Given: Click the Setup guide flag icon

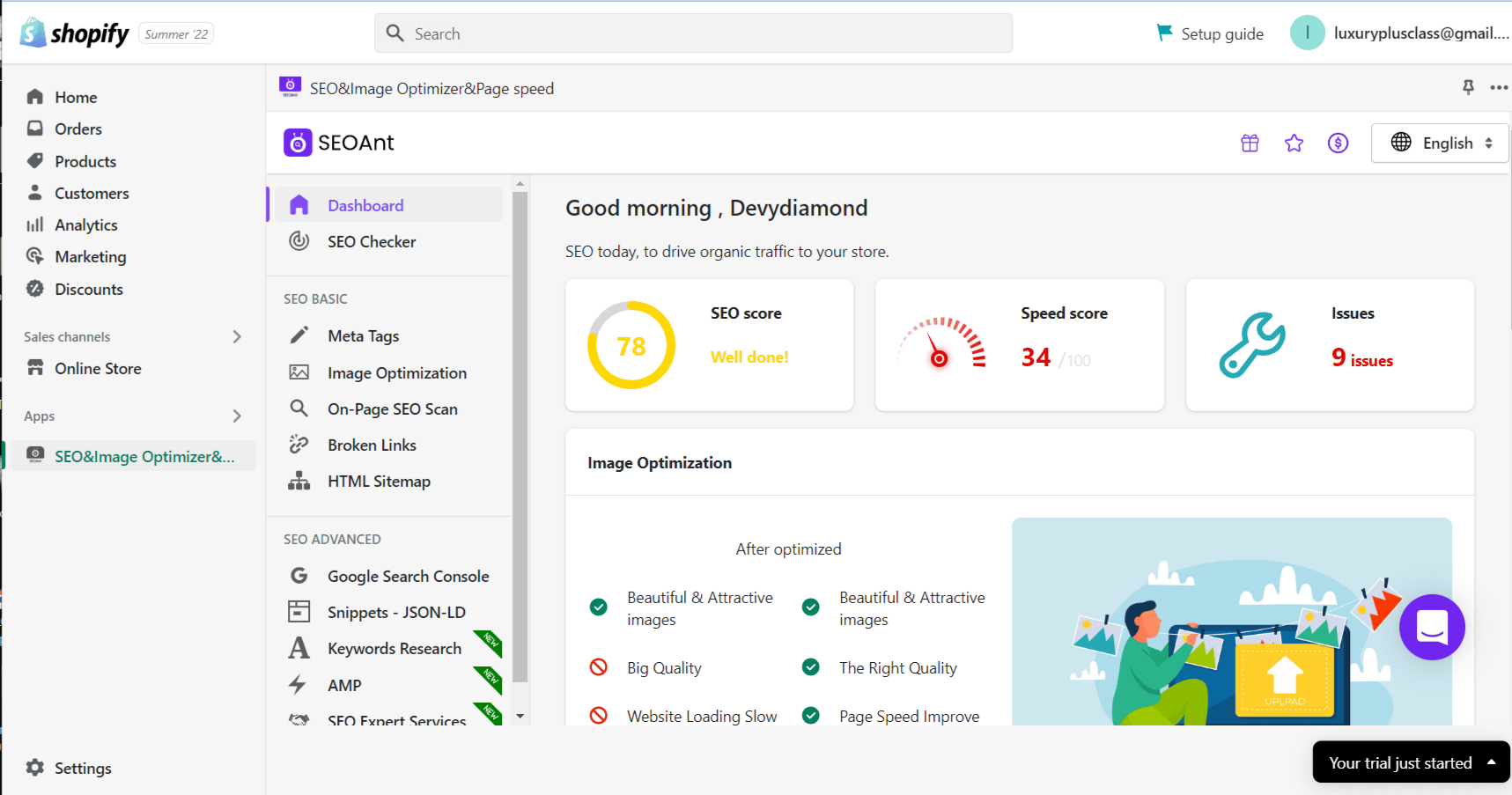Looking at the screenshot, I should [x=1164, y=33].
